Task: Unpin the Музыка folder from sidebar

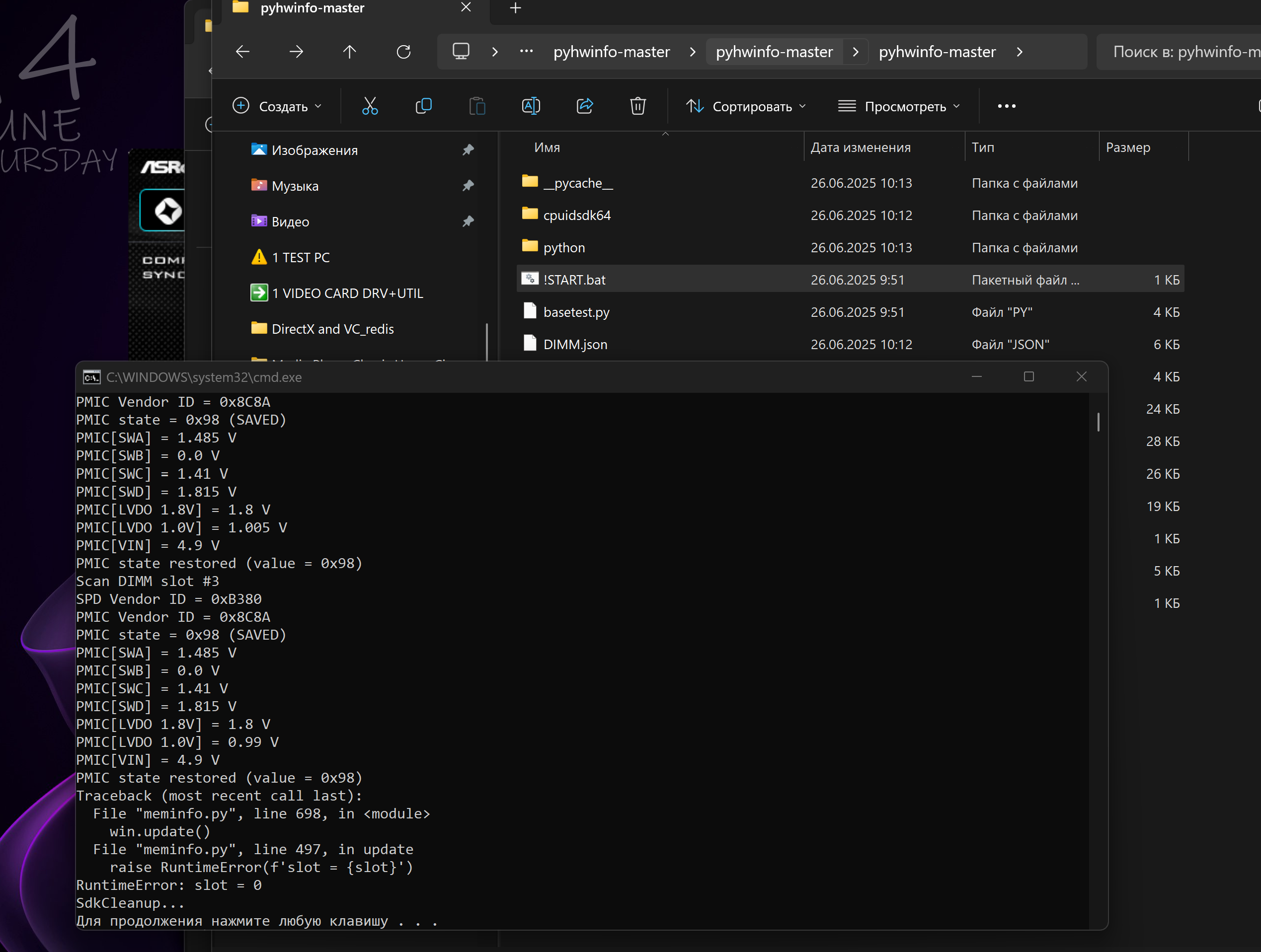Action: [x=468, y=186]
